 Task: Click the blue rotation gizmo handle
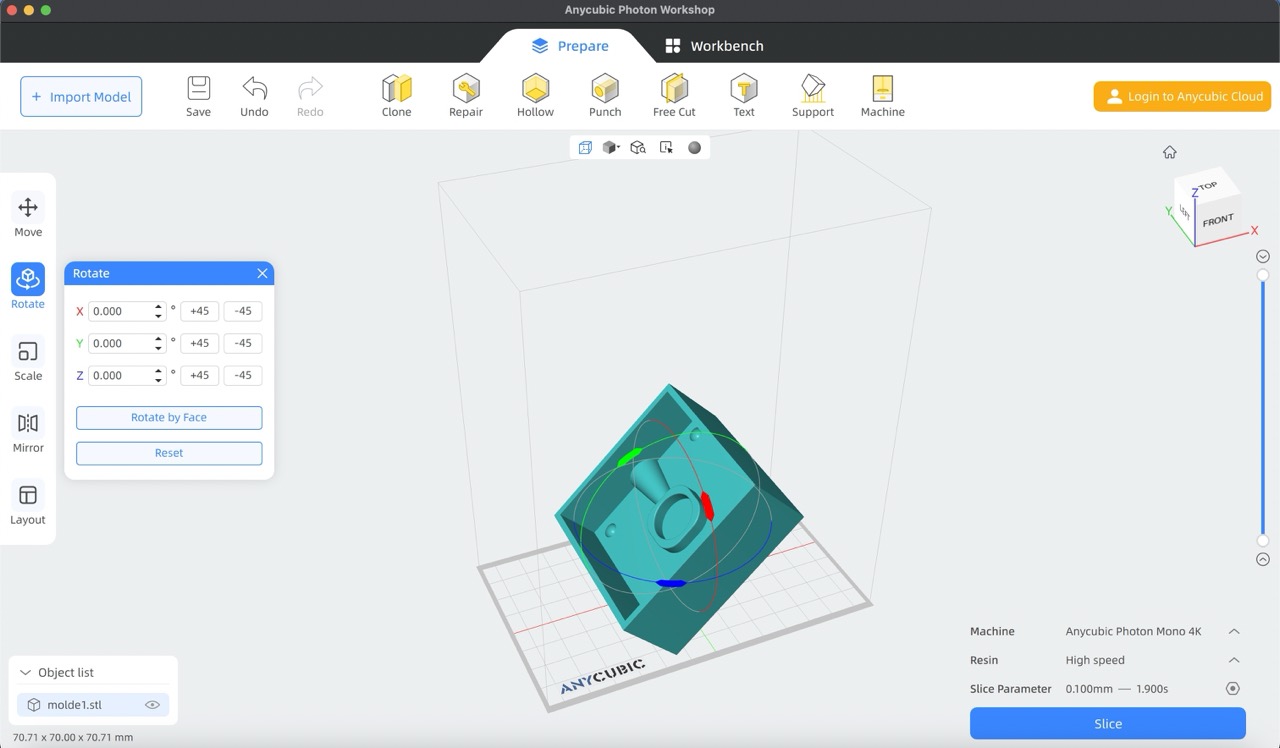[x=671, y=583]
